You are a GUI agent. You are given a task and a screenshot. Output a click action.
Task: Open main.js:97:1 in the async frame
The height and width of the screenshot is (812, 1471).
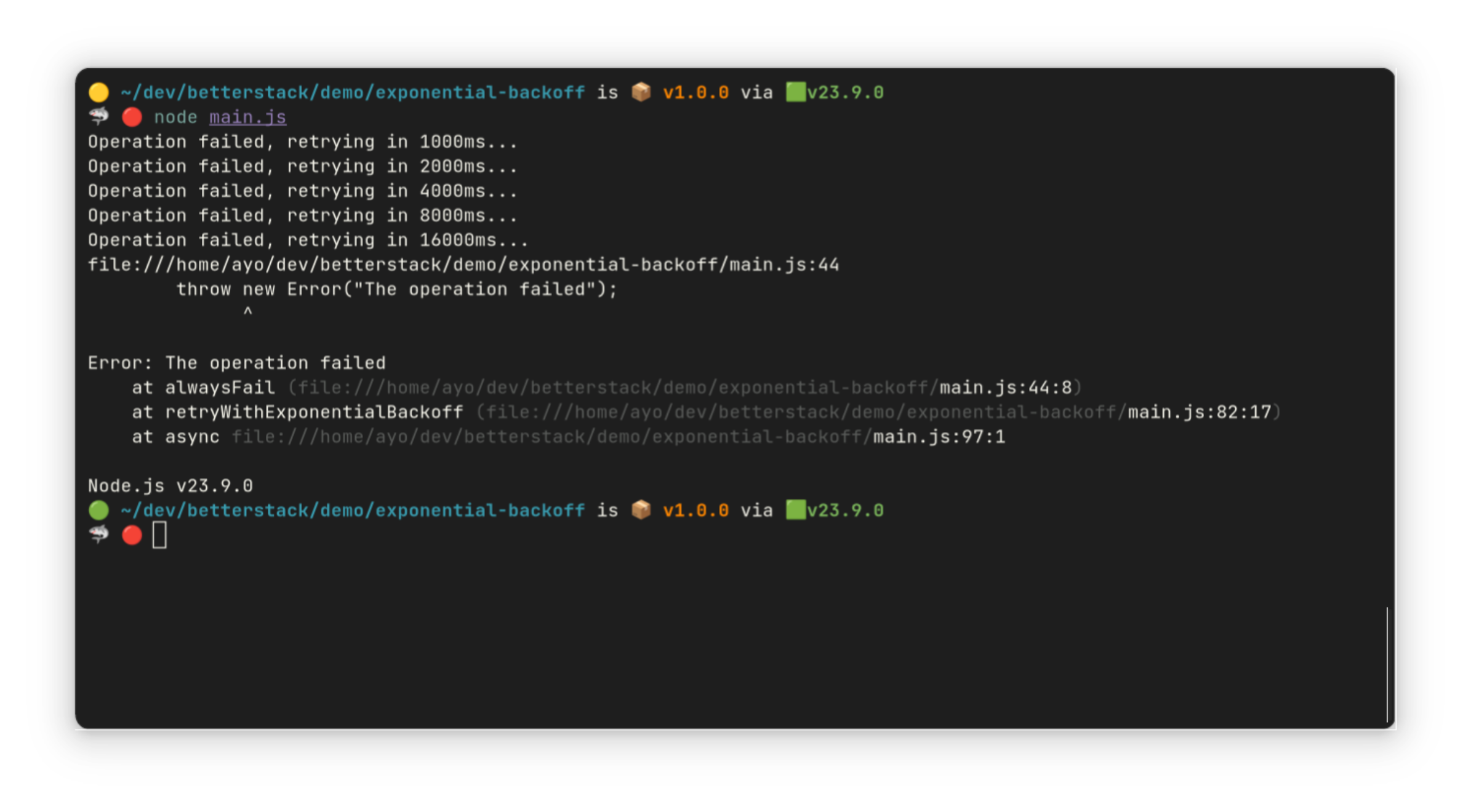coord(939,437)
